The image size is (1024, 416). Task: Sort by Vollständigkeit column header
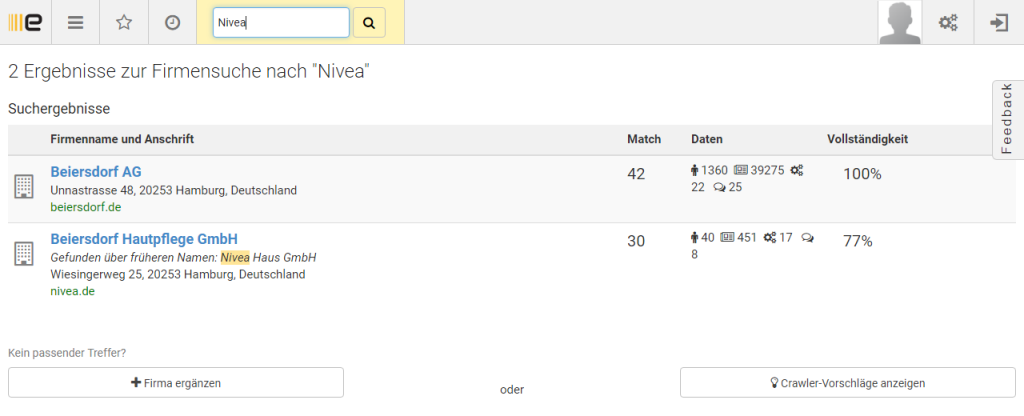click(867, 139)
